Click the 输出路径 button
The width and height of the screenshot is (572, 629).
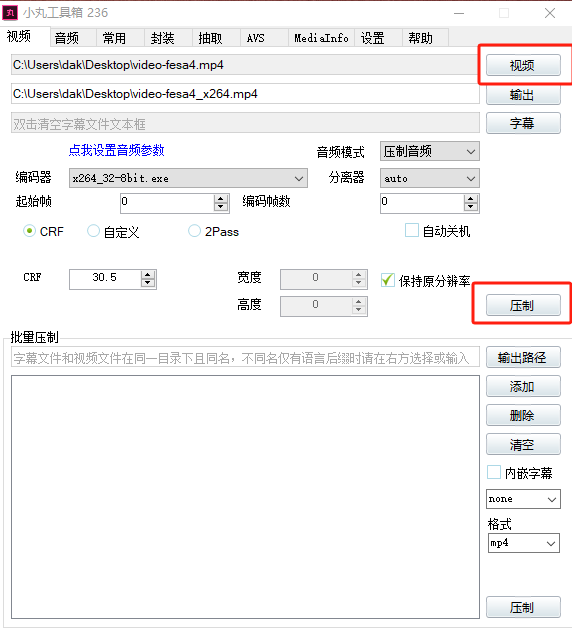click(x=523, y=357)
